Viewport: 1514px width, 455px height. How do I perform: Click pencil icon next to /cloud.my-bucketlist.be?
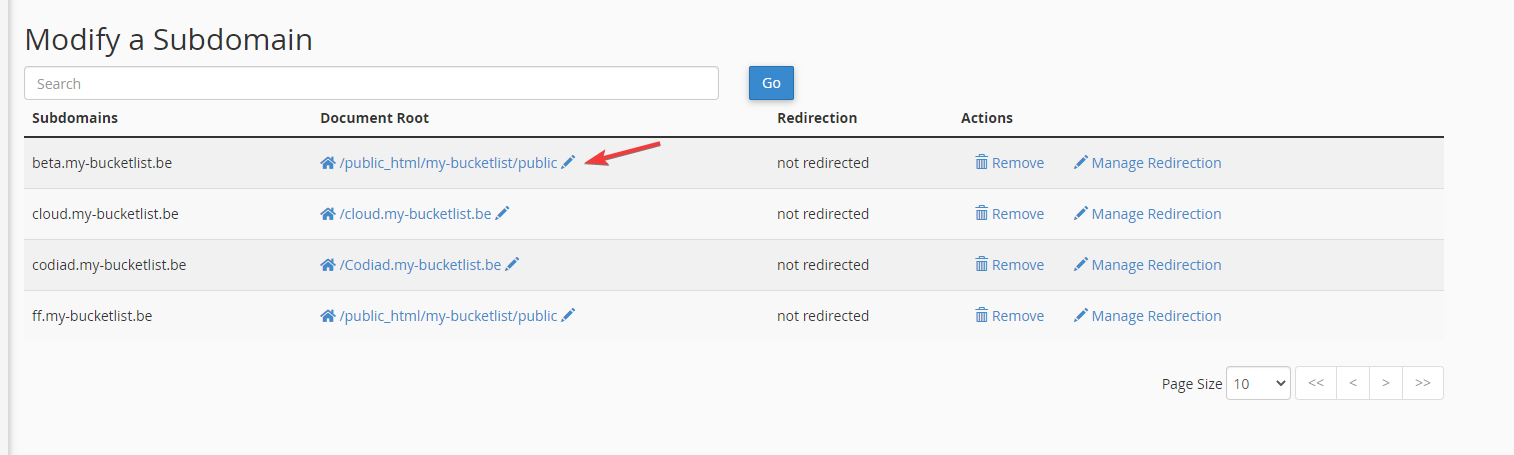tap(502, 214)
